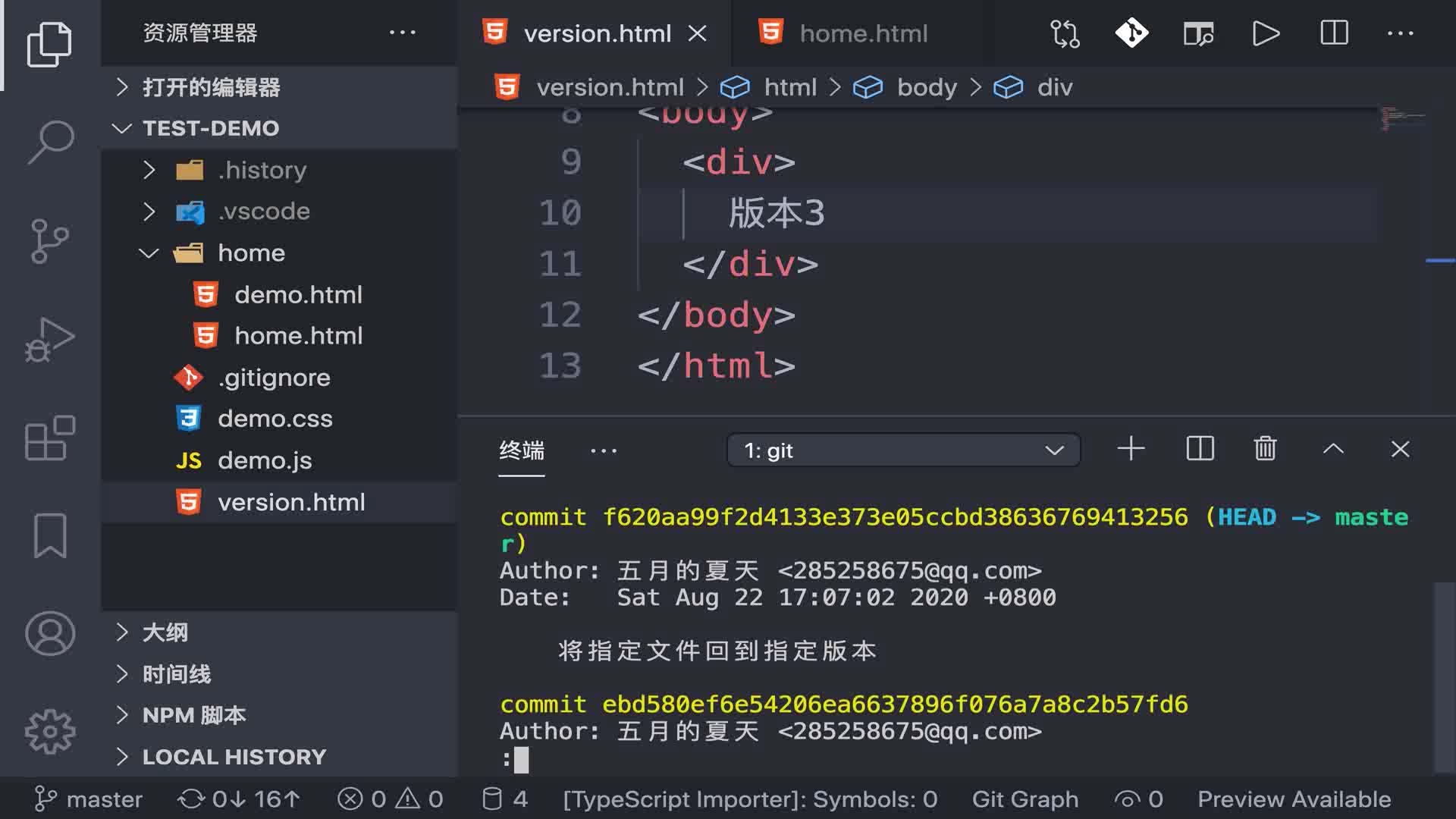
Task: Open the Extensions view
Action: 50,438
